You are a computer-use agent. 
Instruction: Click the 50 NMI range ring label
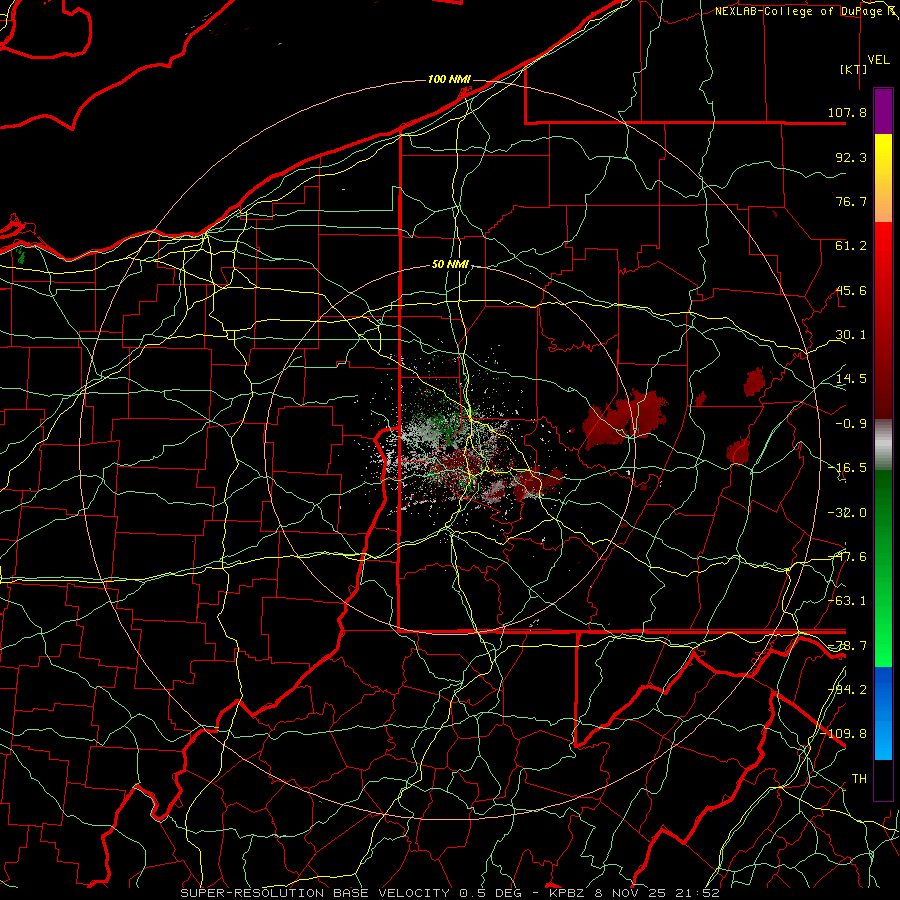pos(450,265)
